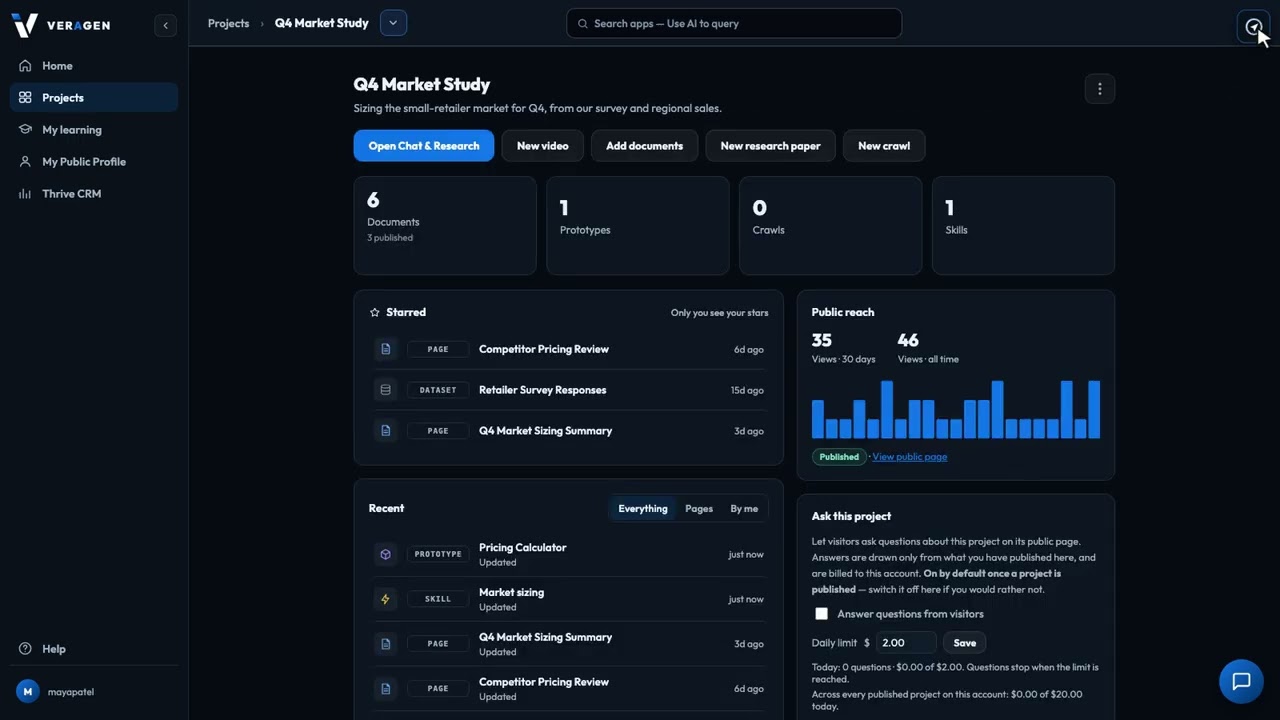Open My Public Profile in the sidebar

[x=94, y=162]
